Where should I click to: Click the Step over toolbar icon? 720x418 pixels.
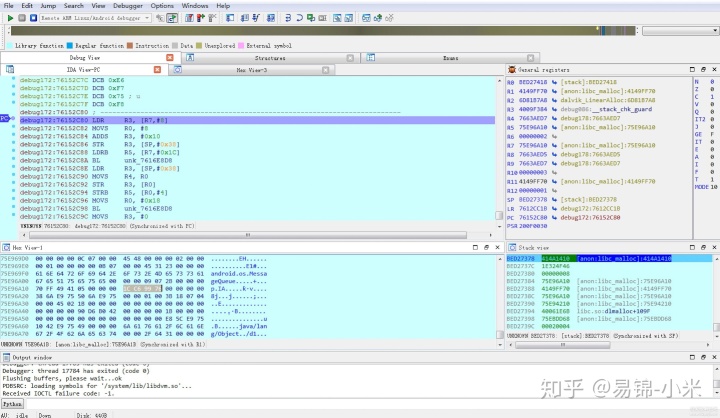click(299, 18)
